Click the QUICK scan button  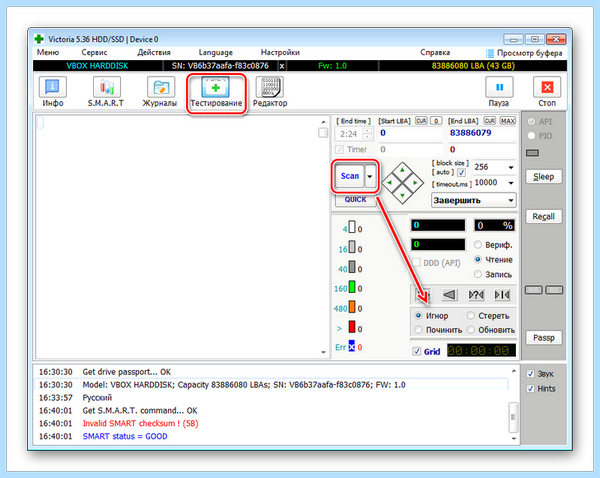(355, 199)
